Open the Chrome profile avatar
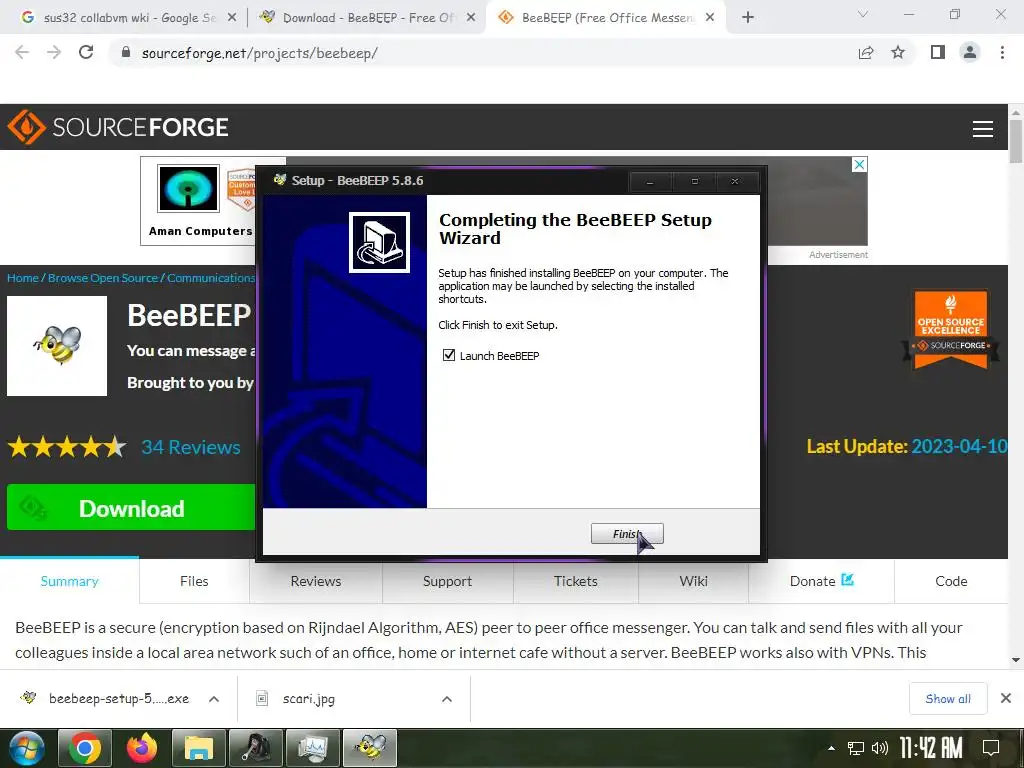This screenshot has height=768, width=1024. pyautogui.click(x=970, y=52)
